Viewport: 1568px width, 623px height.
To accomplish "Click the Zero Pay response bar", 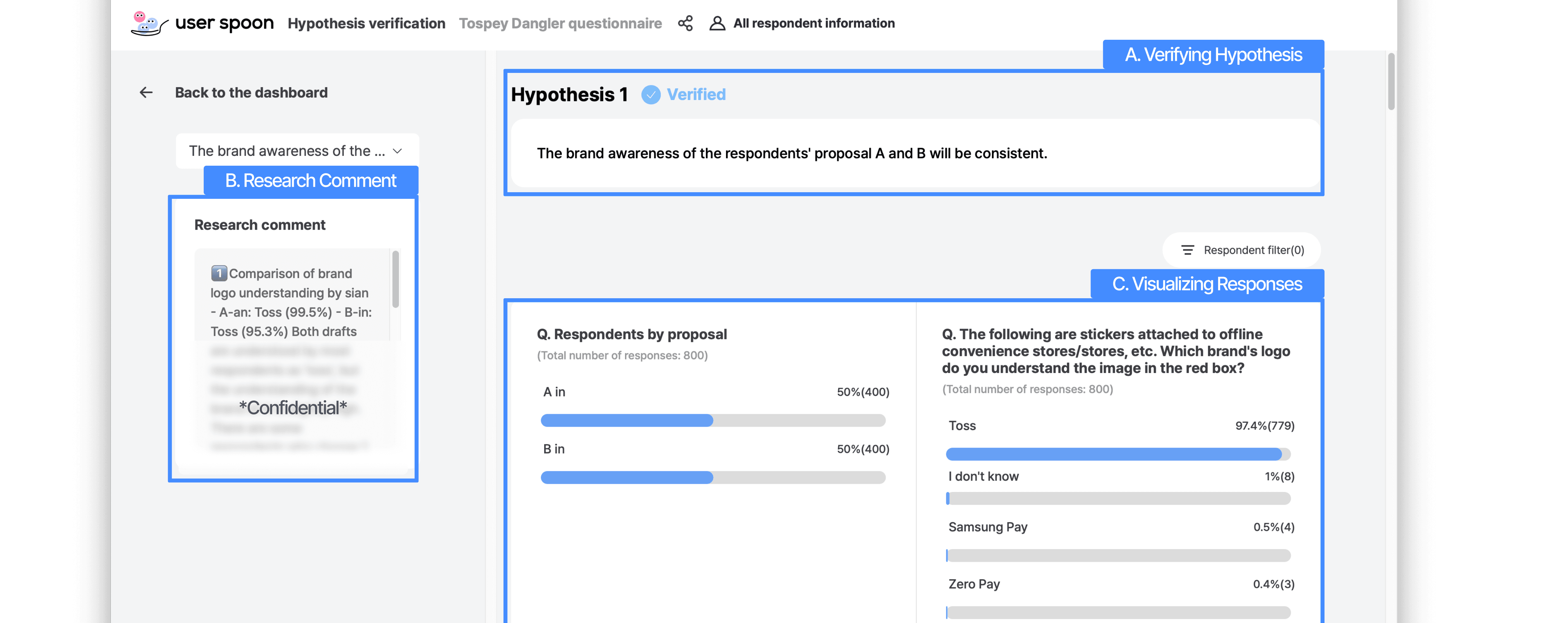I will [x=1118, y=613].
